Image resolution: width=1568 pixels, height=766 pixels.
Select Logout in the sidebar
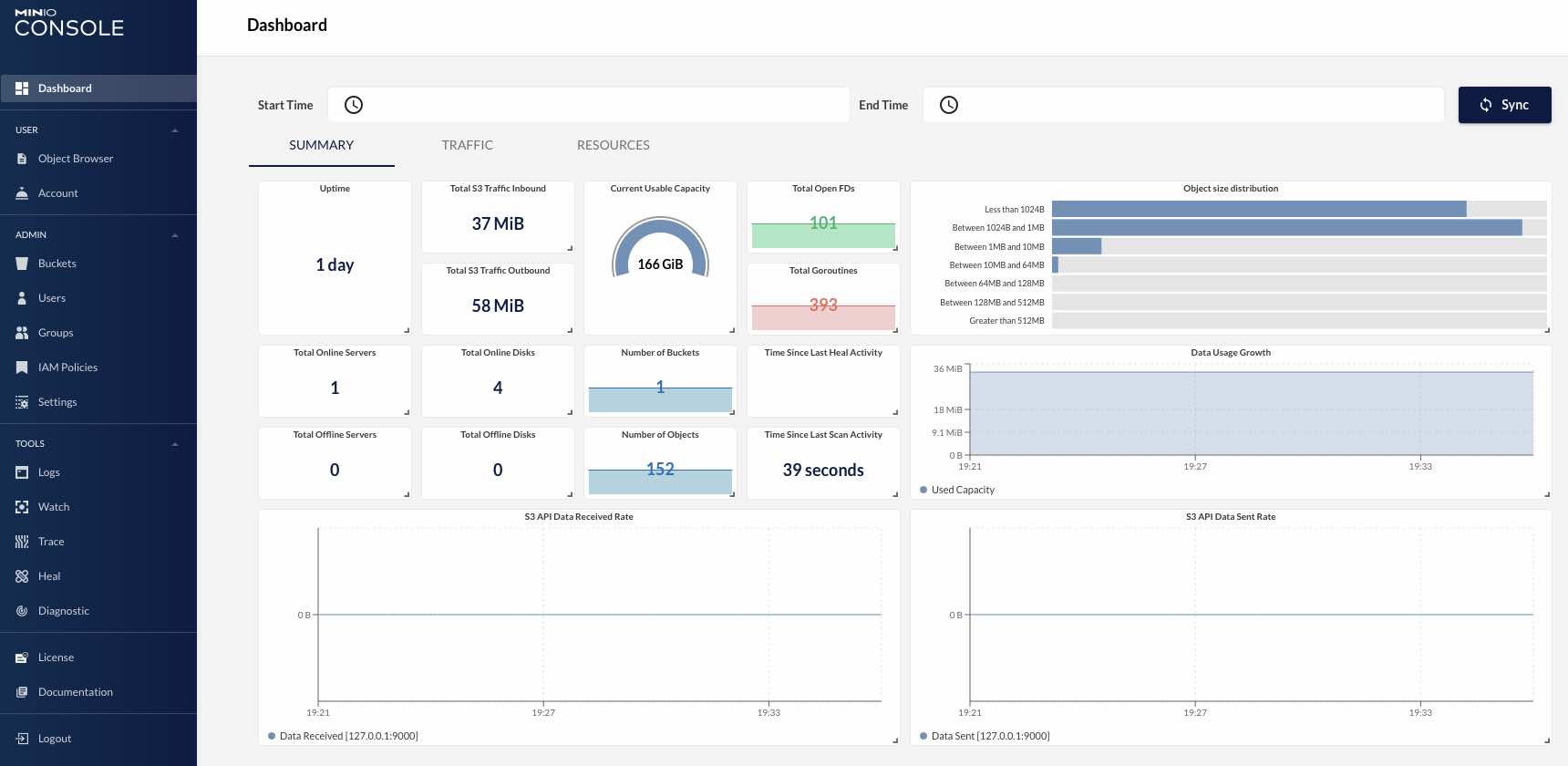[98, 739]
